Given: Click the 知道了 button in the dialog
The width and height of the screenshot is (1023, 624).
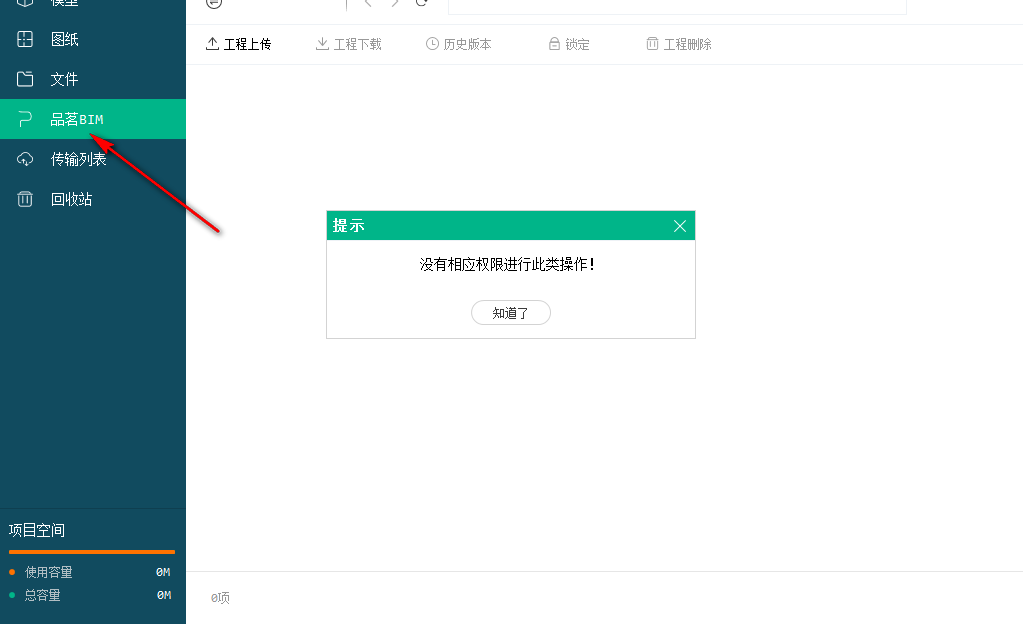Looking at the screenshot, I should point(510,312).
